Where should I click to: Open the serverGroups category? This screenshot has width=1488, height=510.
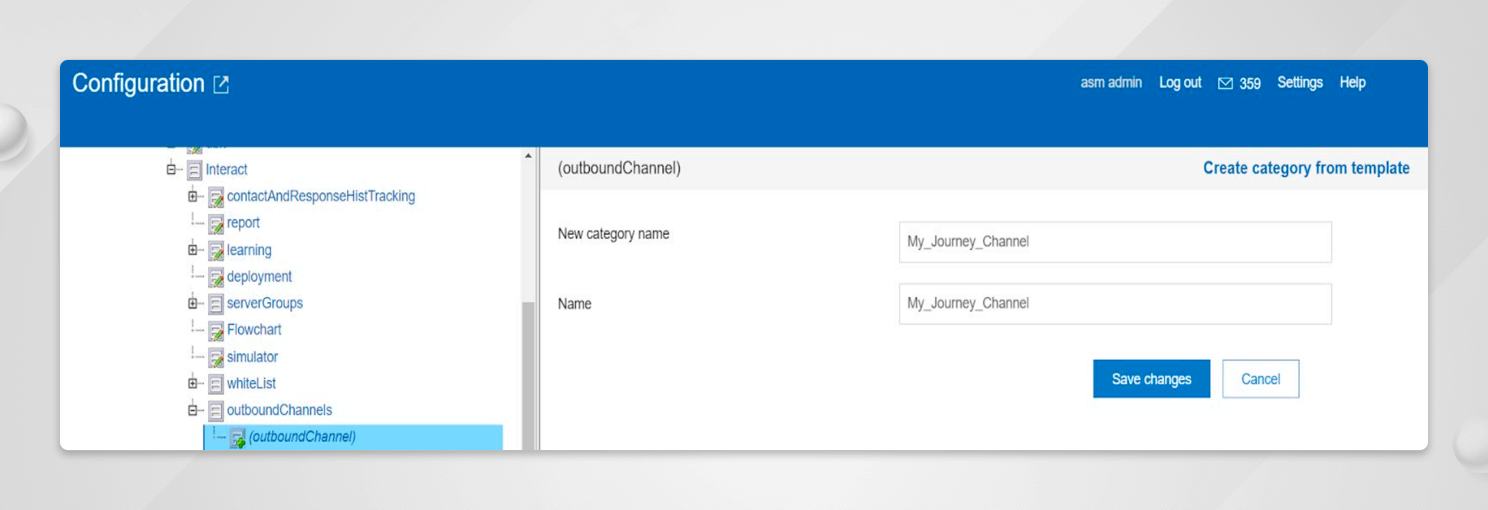pyautogui.click(x=265, y=303)
